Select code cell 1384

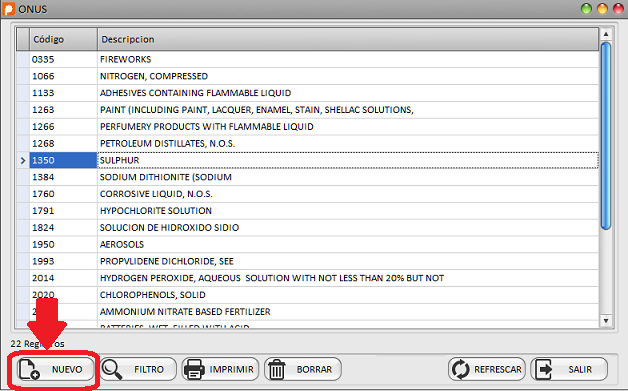63,177
